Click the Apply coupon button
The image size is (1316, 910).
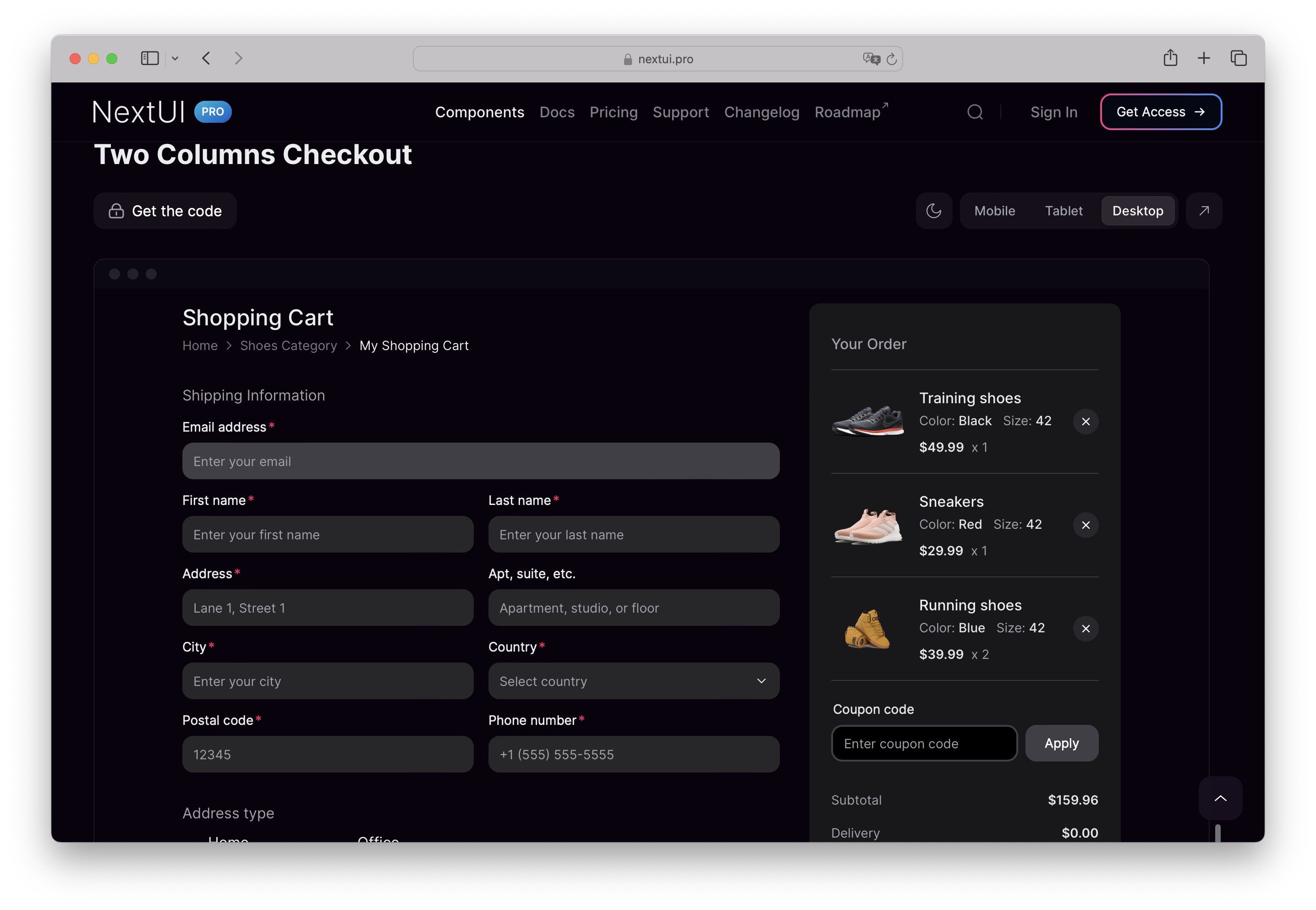1062,744
